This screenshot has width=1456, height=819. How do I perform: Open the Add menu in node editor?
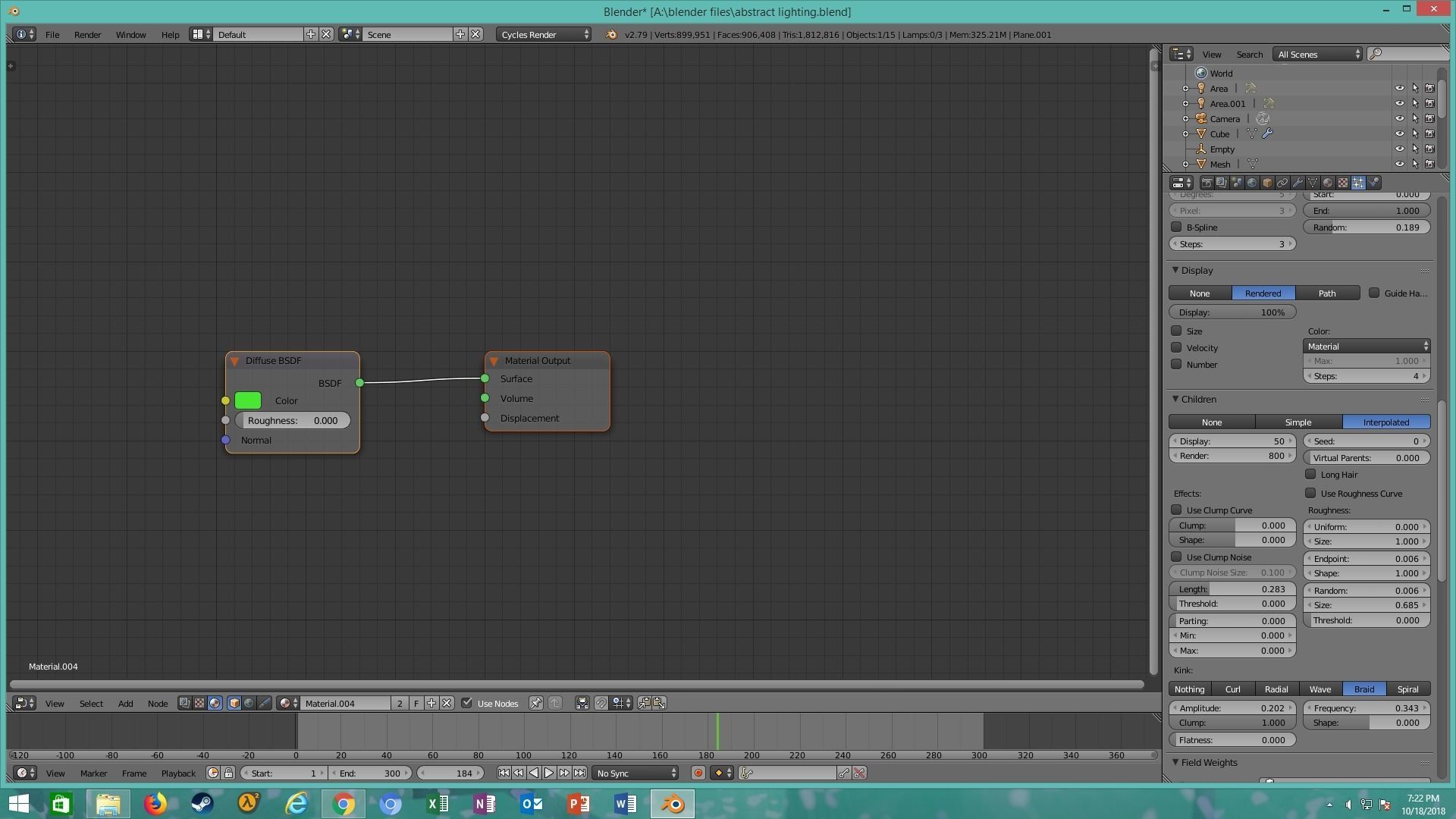[125, 704]
